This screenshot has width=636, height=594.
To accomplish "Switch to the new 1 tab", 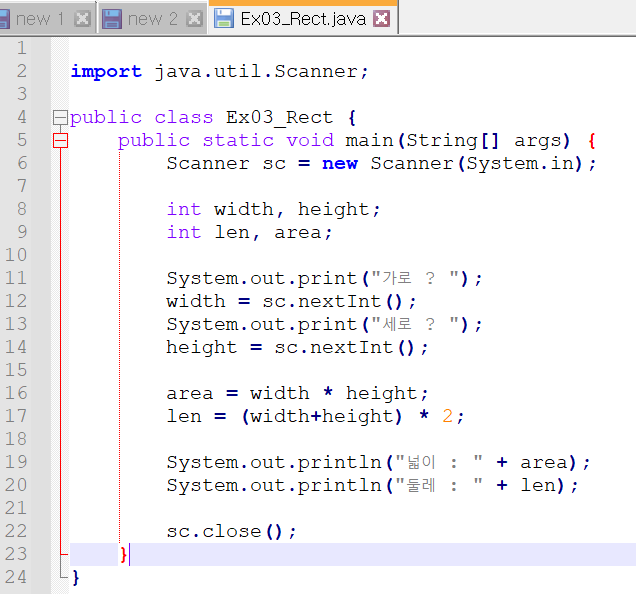I will click(x=39, y=19).
